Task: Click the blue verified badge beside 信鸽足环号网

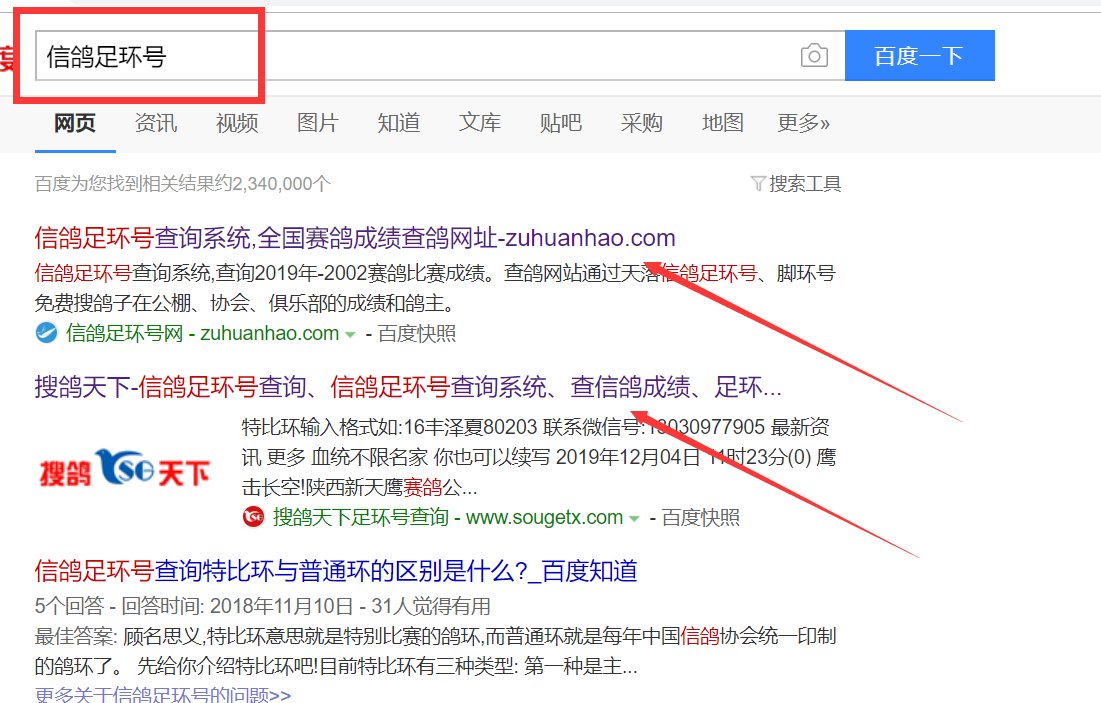Action: 47,333
